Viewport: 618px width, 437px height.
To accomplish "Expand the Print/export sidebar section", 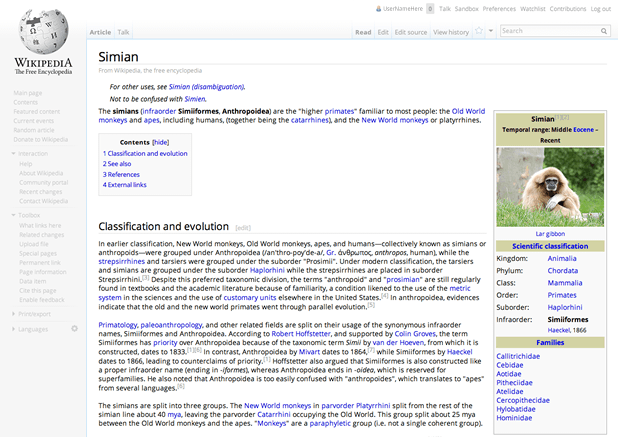I will (x=14, y=314).
